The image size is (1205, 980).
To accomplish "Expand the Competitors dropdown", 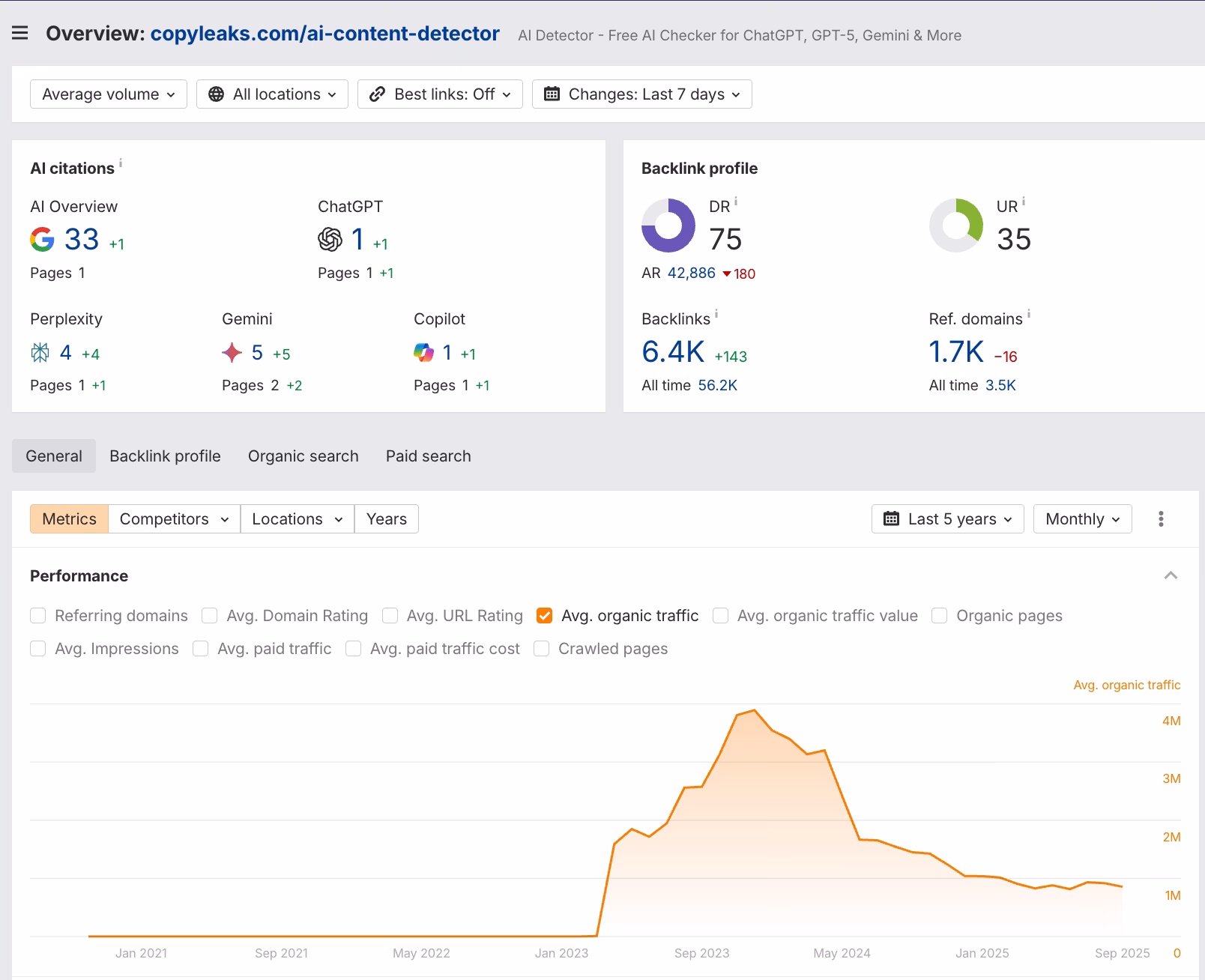I will [175, 519].
